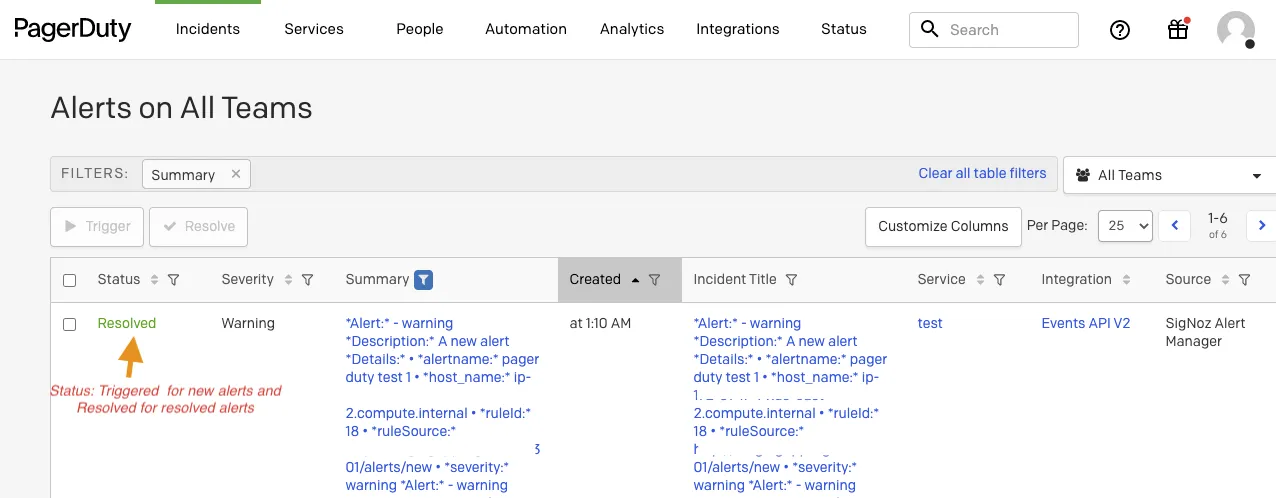This screenshot has height=498, width=1276.
Task: Open the user avatar profile menu
Action: click(x=1236, y=30)
